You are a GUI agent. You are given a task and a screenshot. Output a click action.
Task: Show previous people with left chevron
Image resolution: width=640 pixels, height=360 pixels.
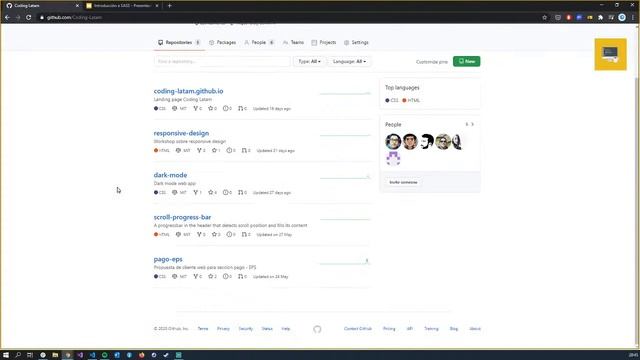coord(467,124)
